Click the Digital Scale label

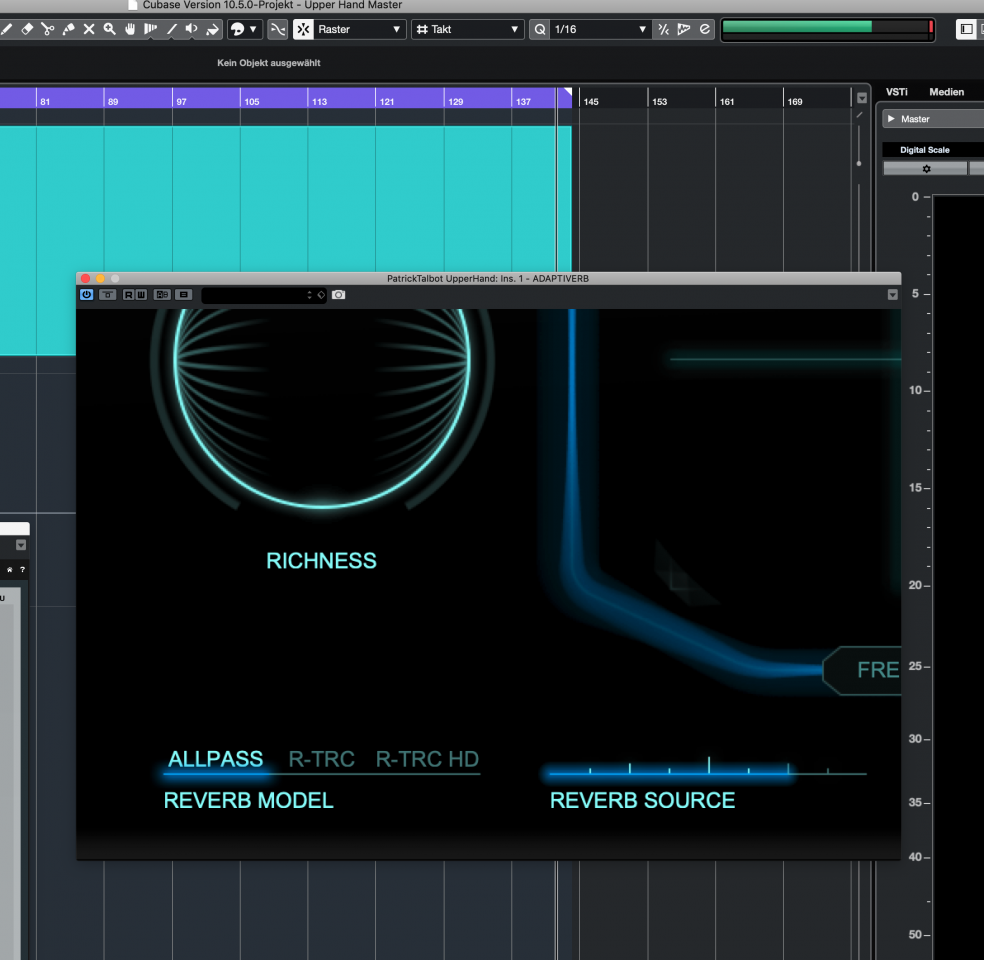click(x=924, y=150)
